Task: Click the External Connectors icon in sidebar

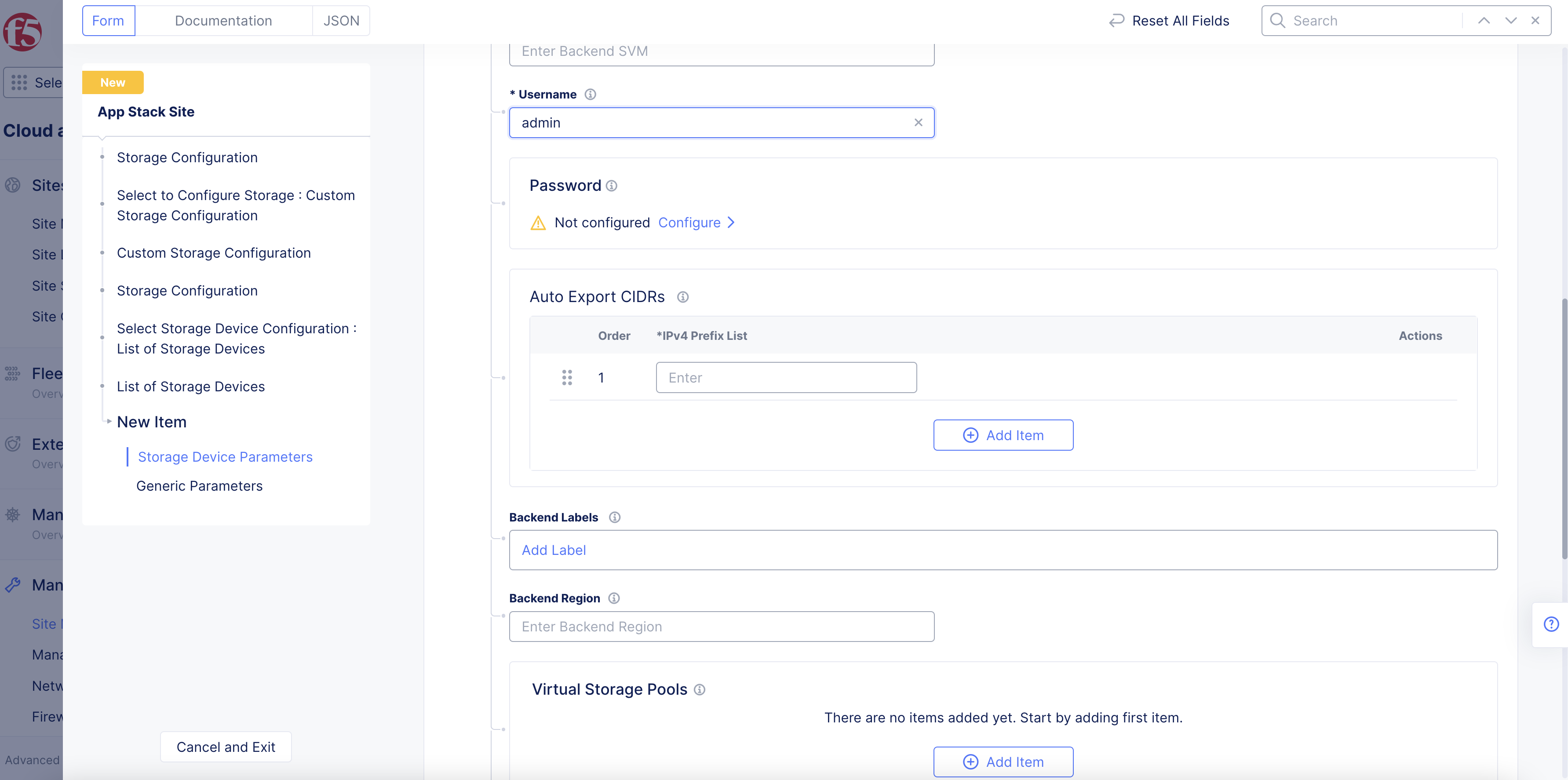Action: tap(13, 444)
